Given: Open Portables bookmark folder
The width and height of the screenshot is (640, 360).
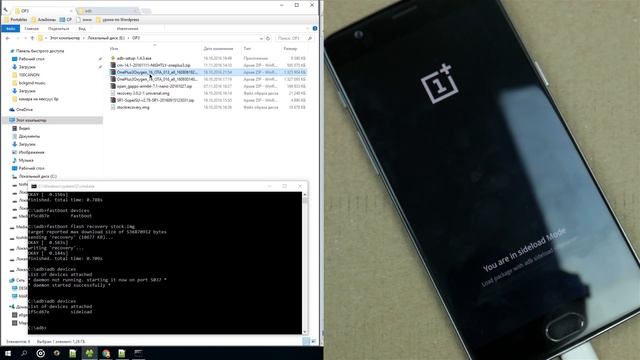Looking at the screenshot, I should tap(16, 20).
